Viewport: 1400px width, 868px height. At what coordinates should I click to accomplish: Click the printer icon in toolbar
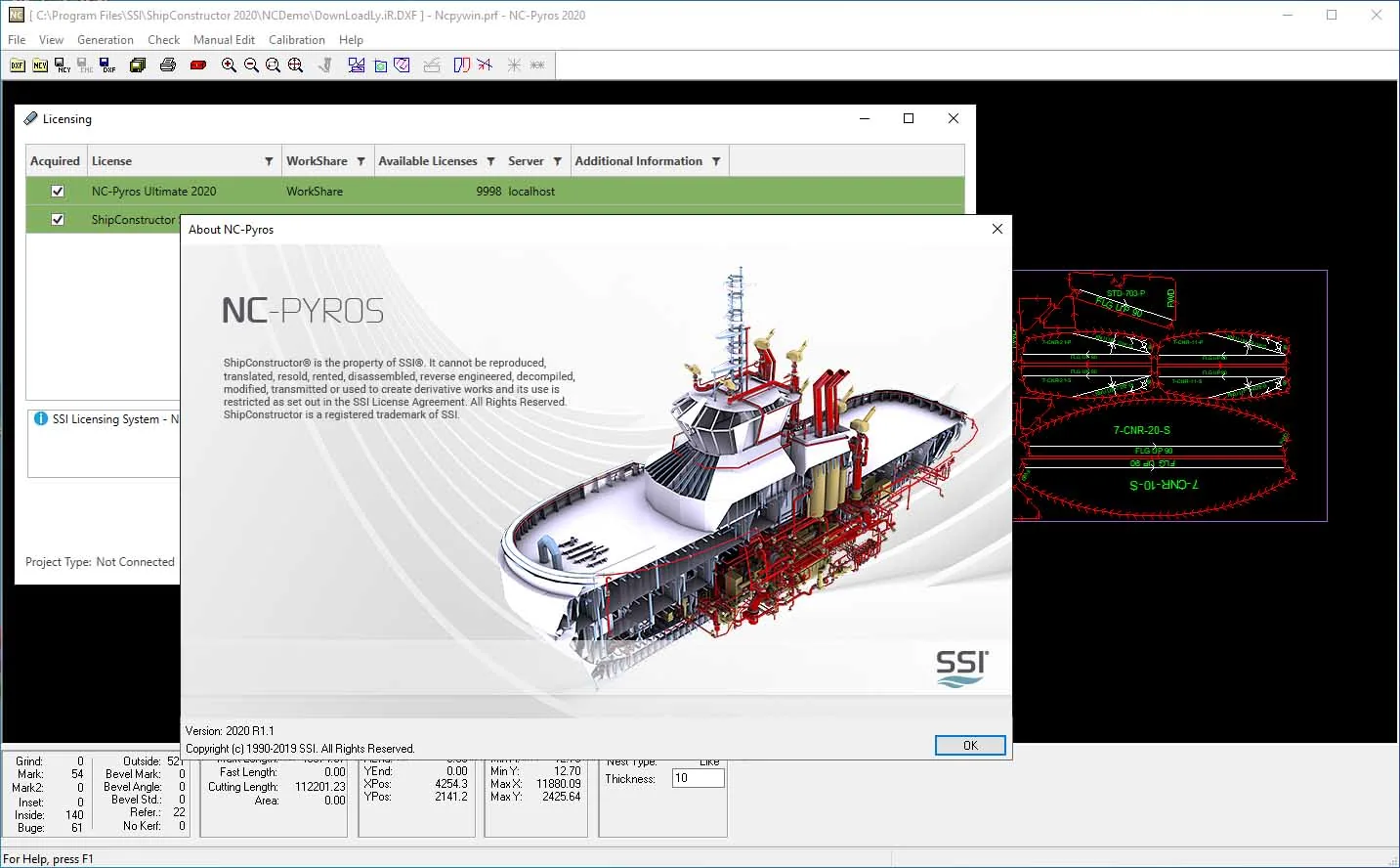click(x=168, y=65)
